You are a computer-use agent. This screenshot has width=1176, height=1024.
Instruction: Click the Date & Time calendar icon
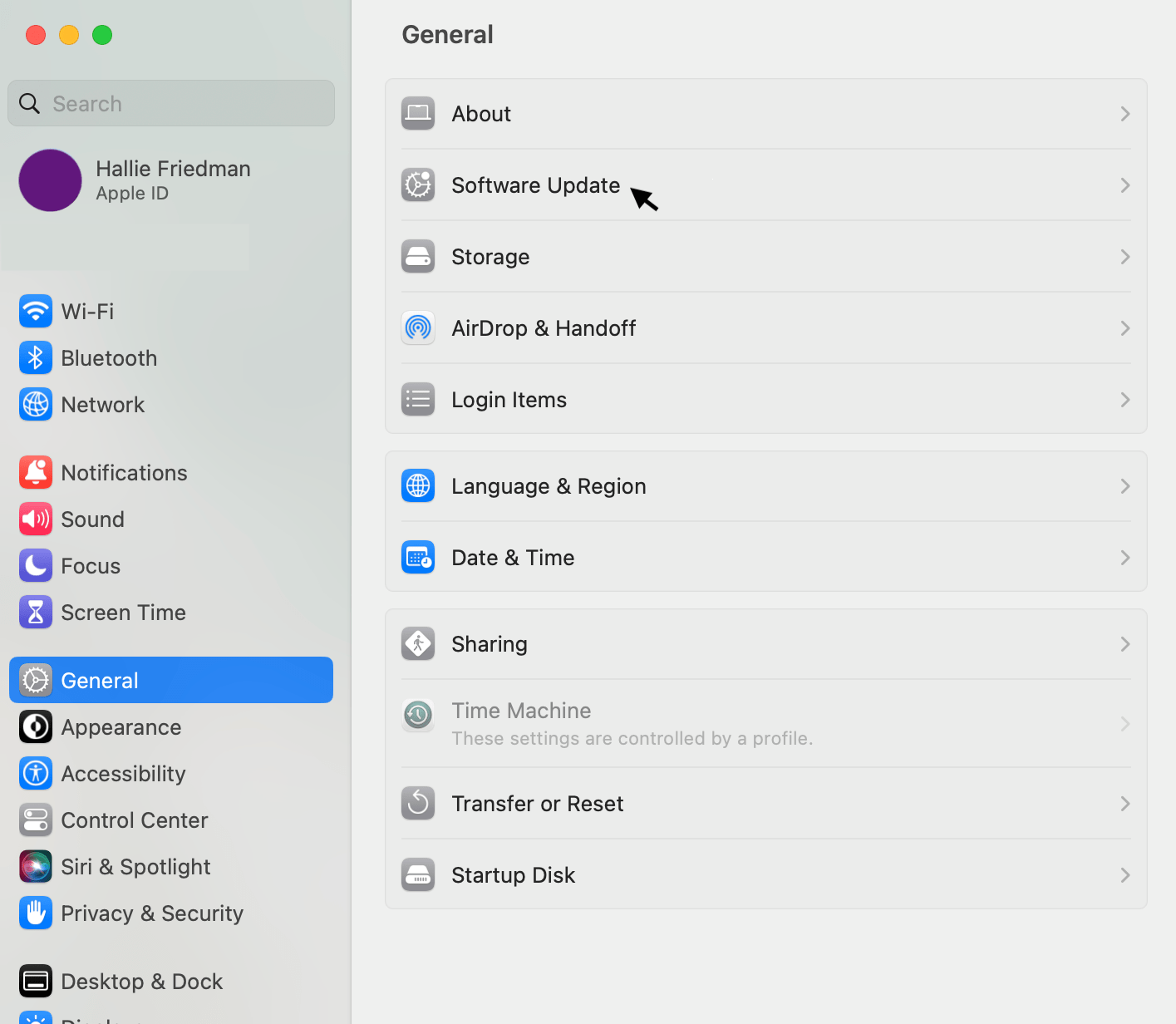(x=418, y=558)
